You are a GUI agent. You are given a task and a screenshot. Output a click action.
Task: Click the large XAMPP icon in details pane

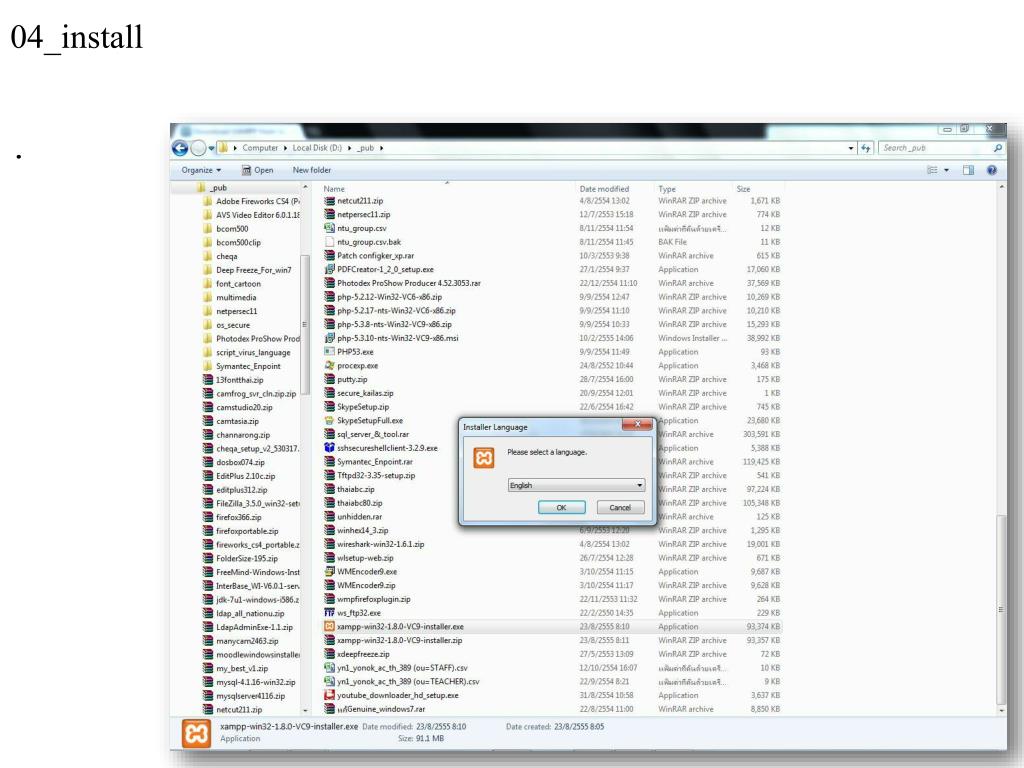(196, 733)
